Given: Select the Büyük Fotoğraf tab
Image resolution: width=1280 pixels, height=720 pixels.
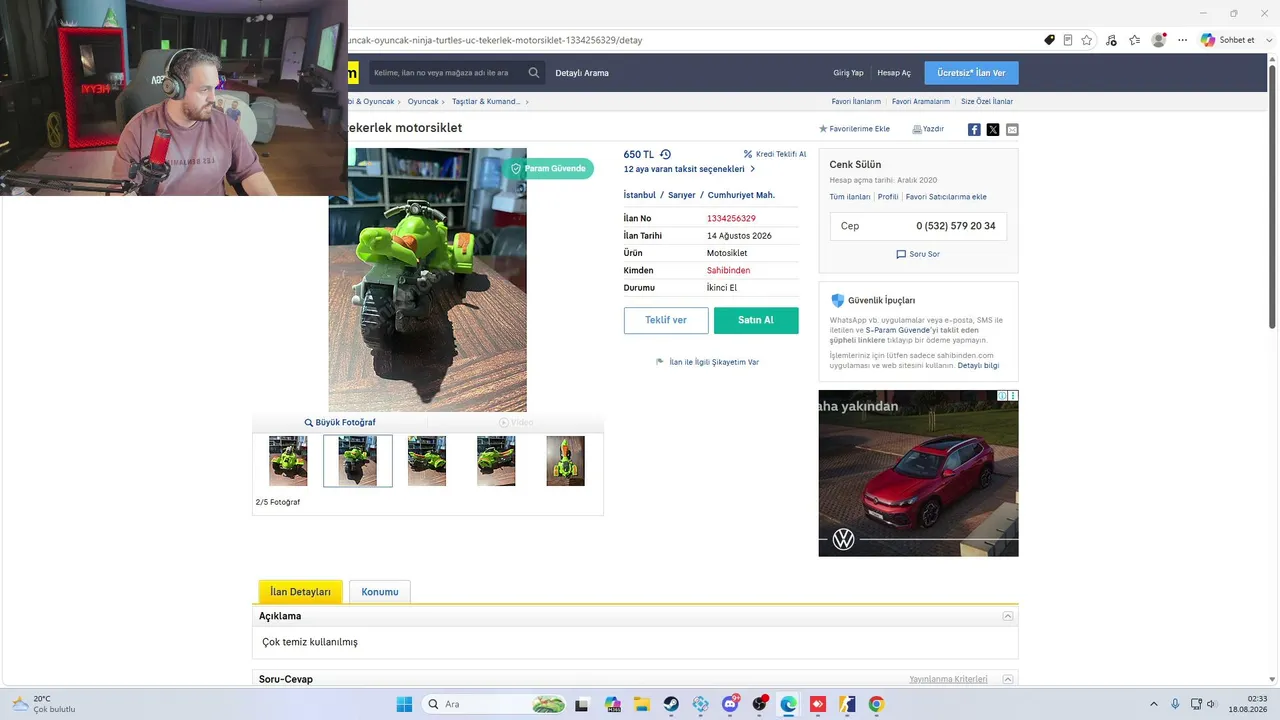Looking at the screenshot, I should pyautogui.click(x=340, y=423).
